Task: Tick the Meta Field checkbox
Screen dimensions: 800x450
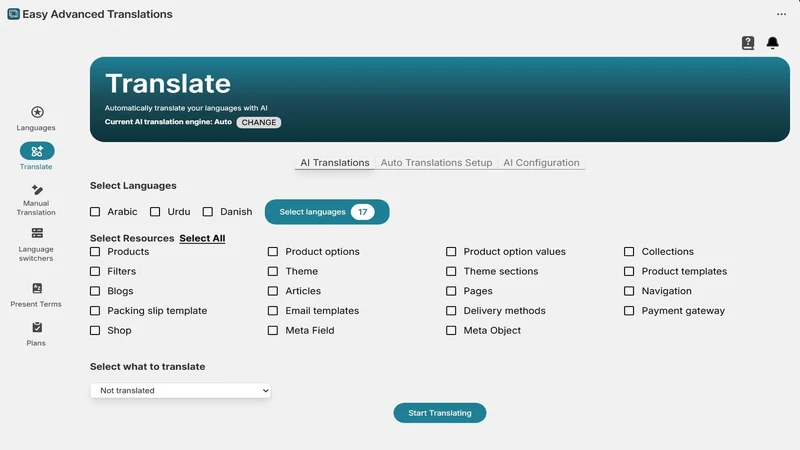Action: [273, 331]
